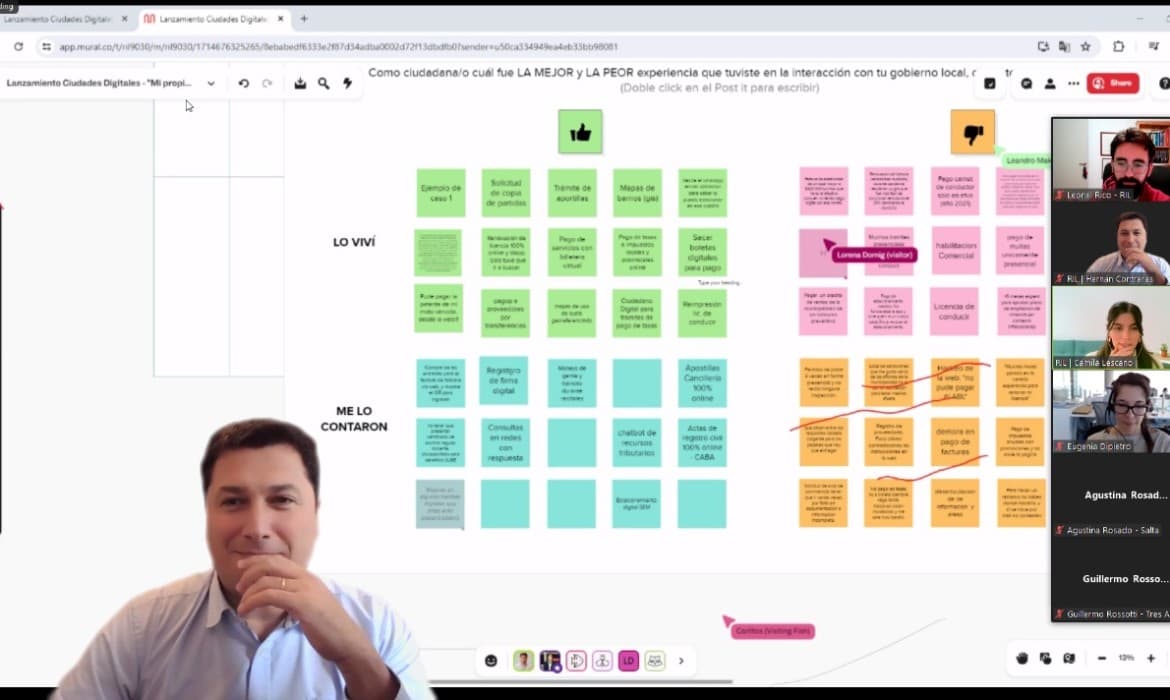The width and height of the screenshot is (1170, 700).
Task: Click the browser address bar URL
Action: pyautogui.click(x=338, y=47)
